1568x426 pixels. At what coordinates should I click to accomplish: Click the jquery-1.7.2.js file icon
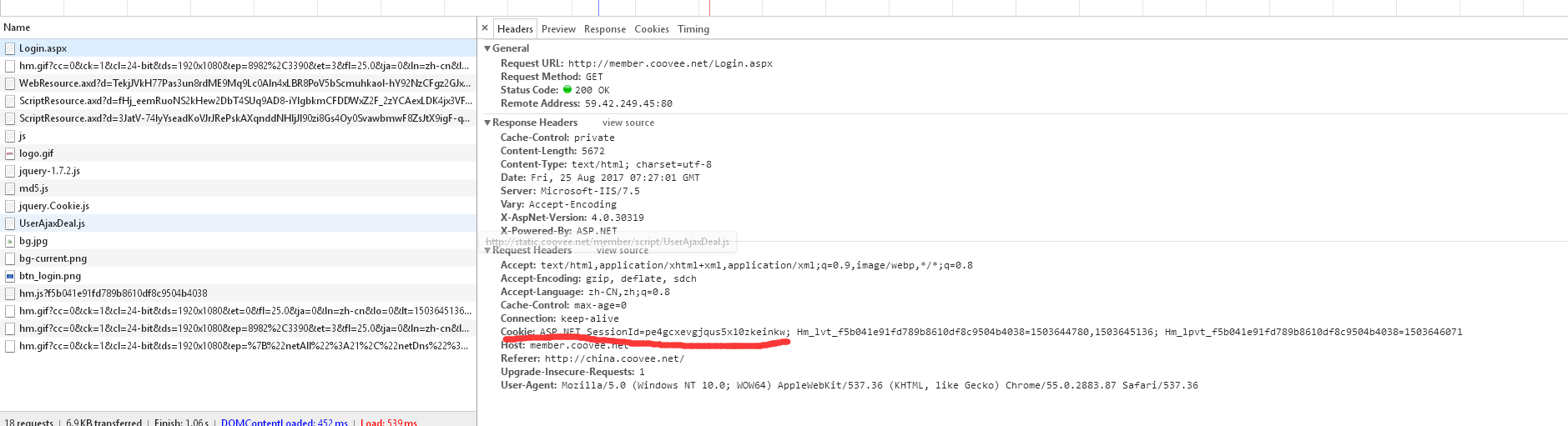click(x=10, y=171)
